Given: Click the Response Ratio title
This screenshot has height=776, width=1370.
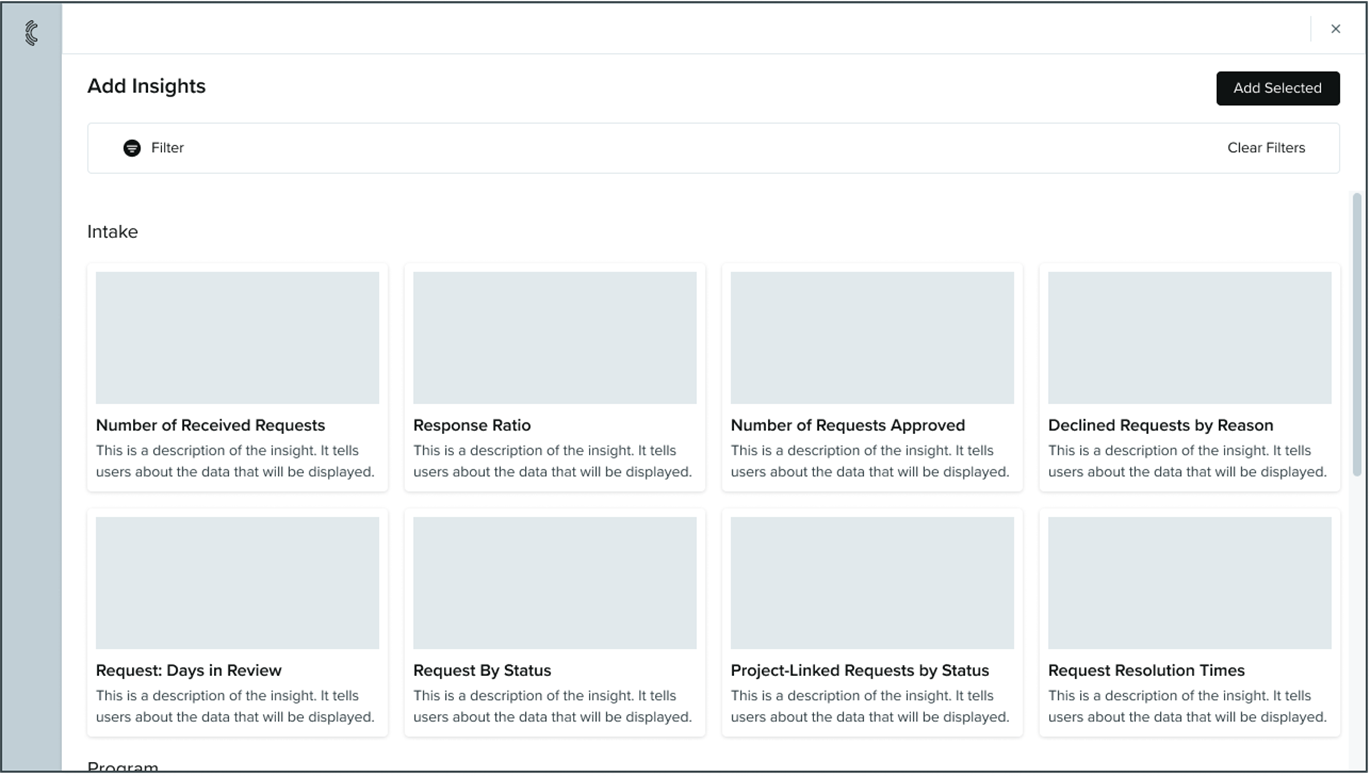Looking at the screenshot, I should tap(472, 425).
